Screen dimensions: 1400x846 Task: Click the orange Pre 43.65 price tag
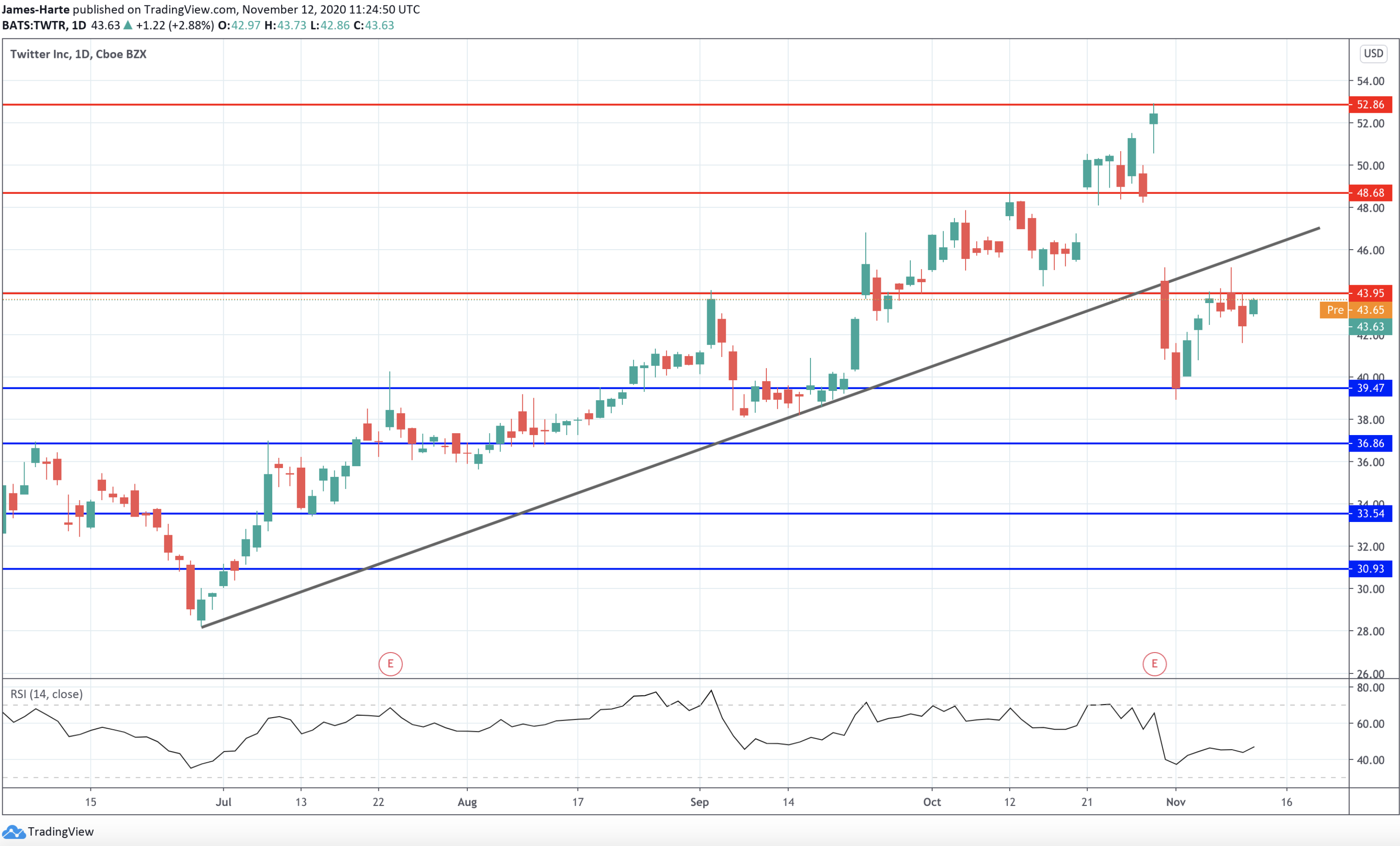click(1356, 310)
